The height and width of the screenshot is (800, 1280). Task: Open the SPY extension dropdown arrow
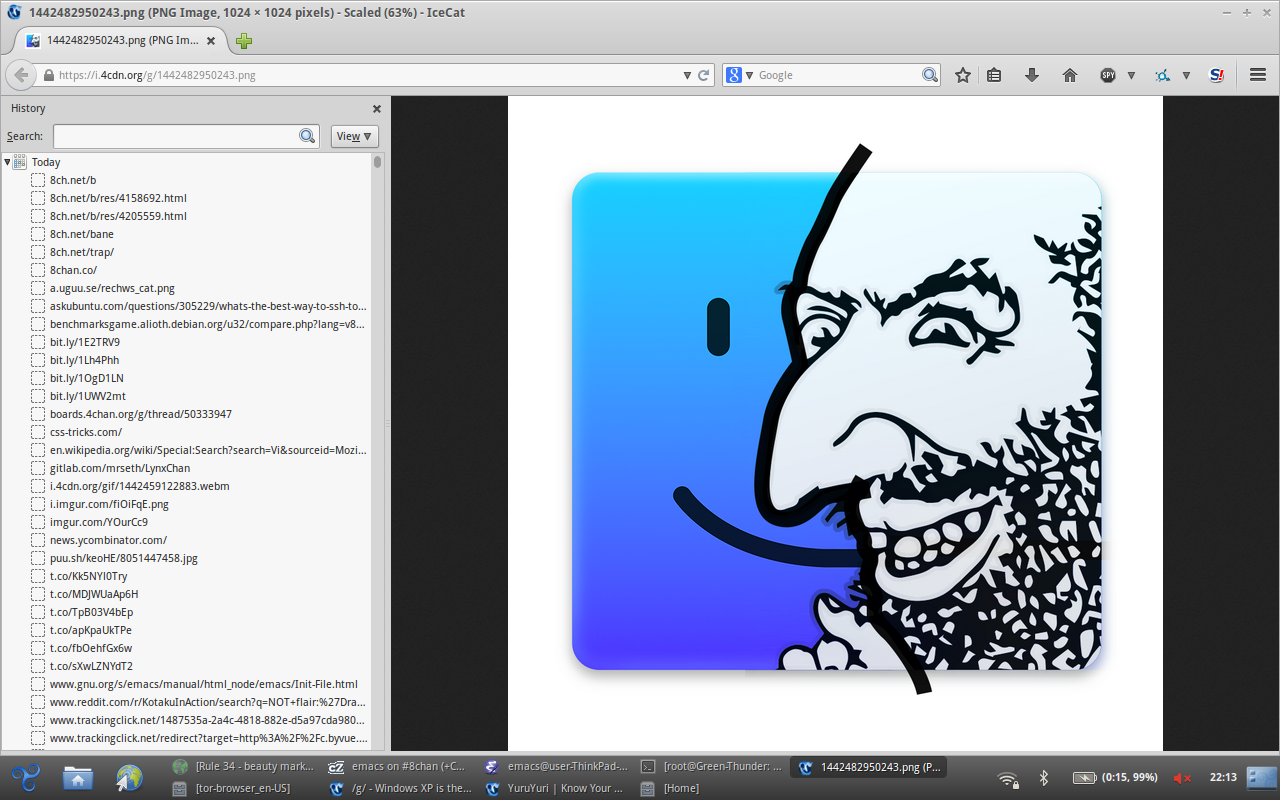[1131, 75]
